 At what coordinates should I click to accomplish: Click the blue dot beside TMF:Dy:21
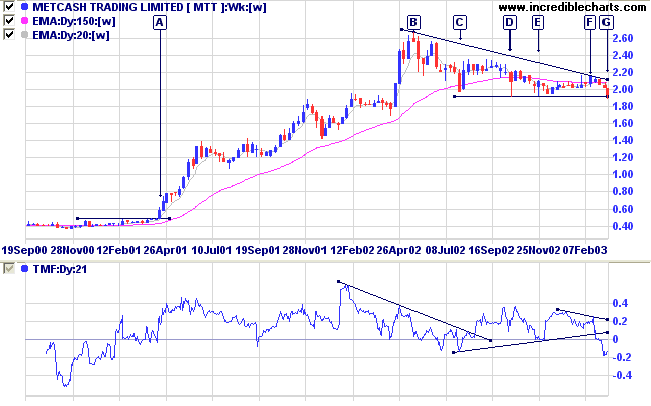click(24, 269)
